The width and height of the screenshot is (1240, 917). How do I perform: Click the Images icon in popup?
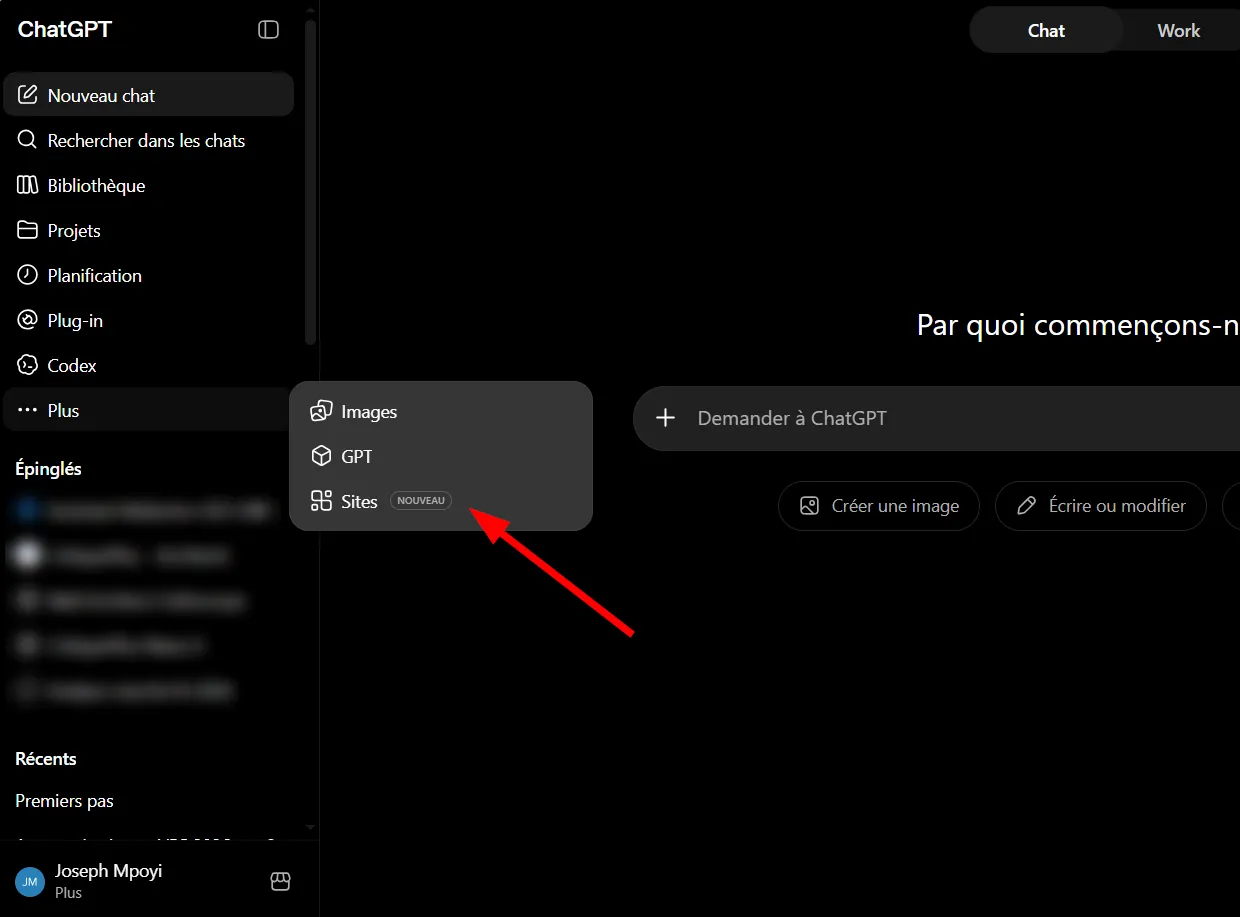pyautogui.click(x=321, y=411)
